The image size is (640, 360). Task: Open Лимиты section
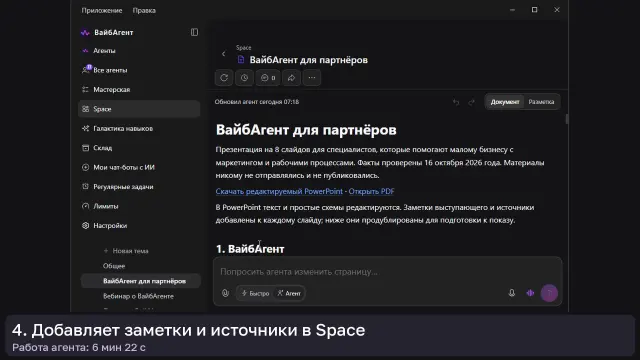139,206
